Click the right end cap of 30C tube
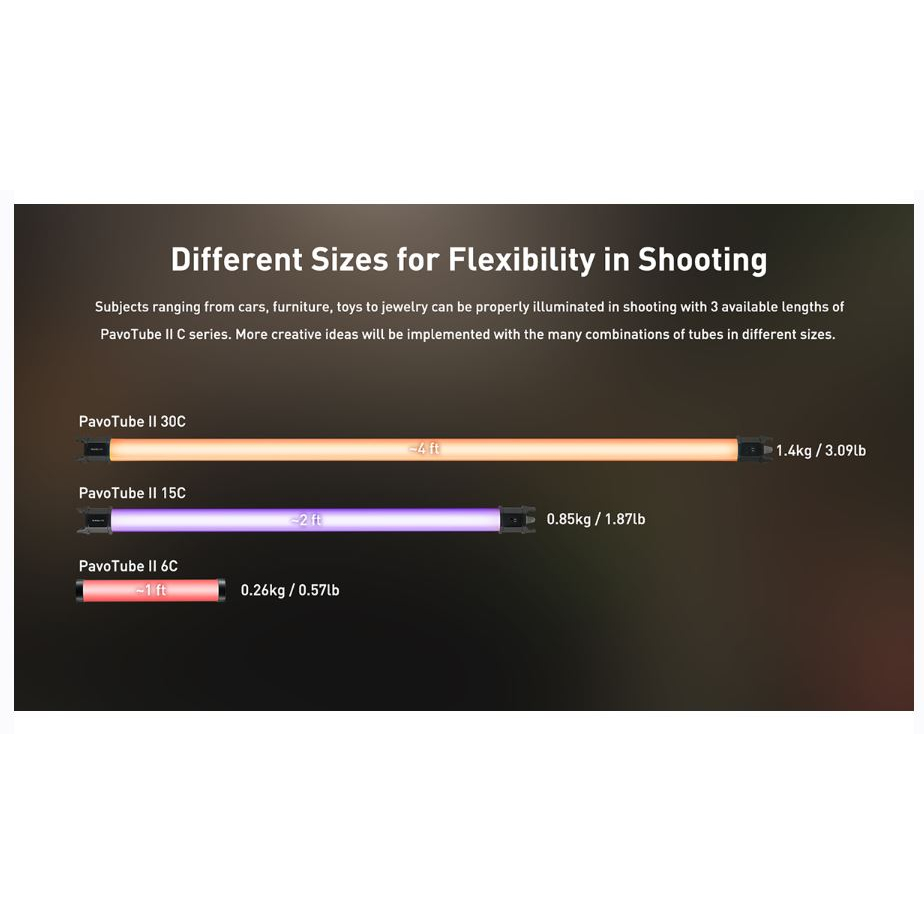This screenshot has width=924, height=924. point(755,450)
